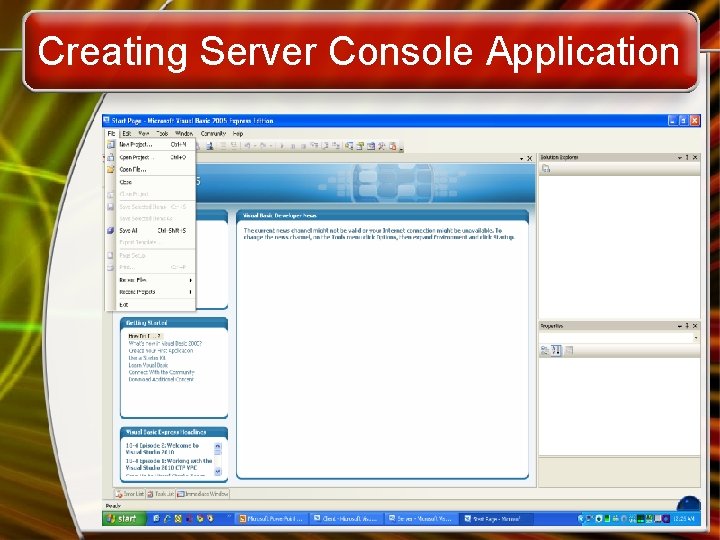The image size is (720, 540).
Task: Click the Break All pause icon
Action: click(293, 146)
